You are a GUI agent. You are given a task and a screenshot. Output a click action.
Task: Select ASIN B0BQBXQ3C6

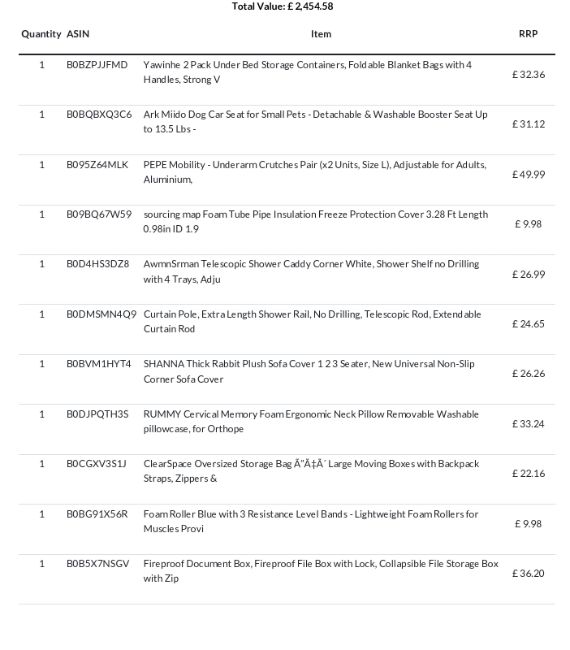coord(99,114)
